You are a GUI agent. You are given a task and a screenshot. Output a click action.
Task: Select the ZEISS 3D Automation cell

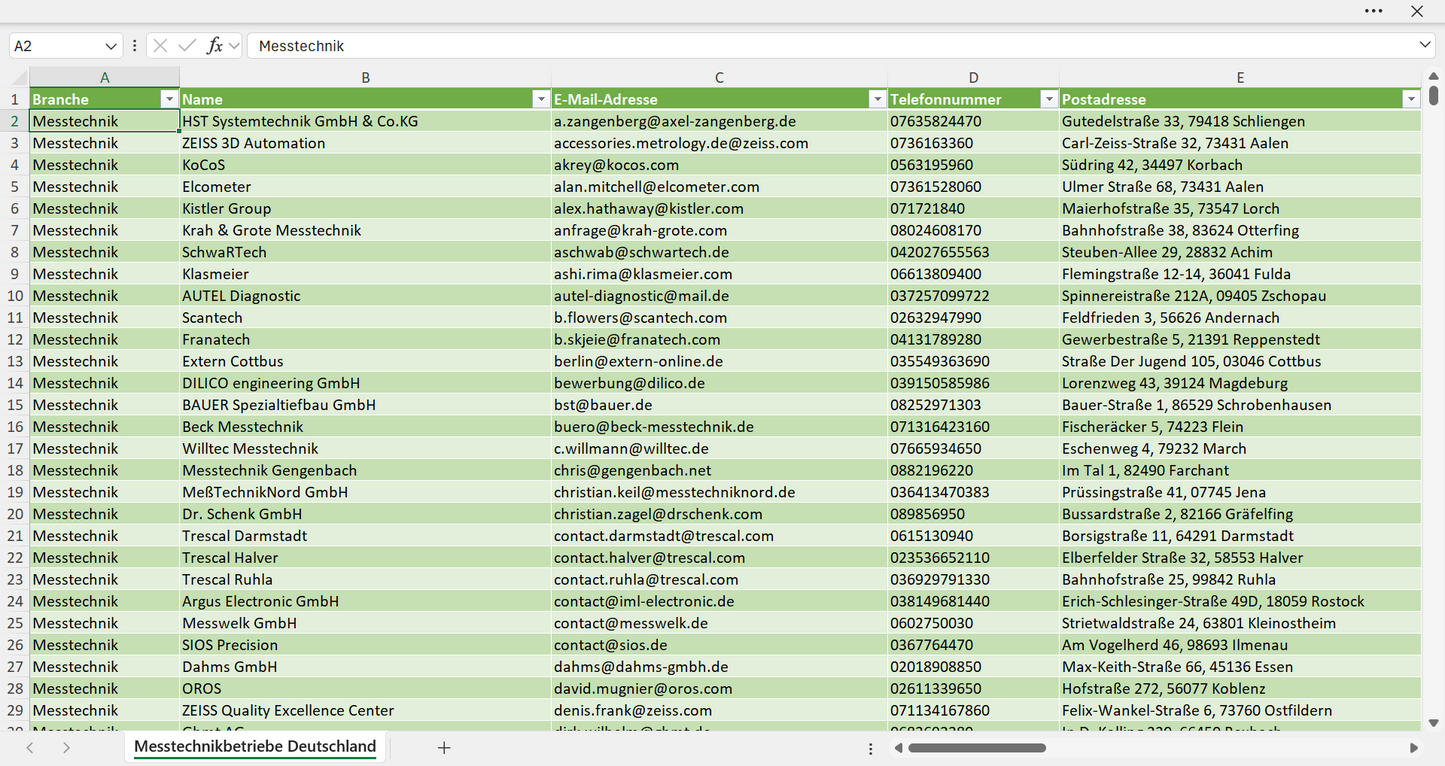366,143
